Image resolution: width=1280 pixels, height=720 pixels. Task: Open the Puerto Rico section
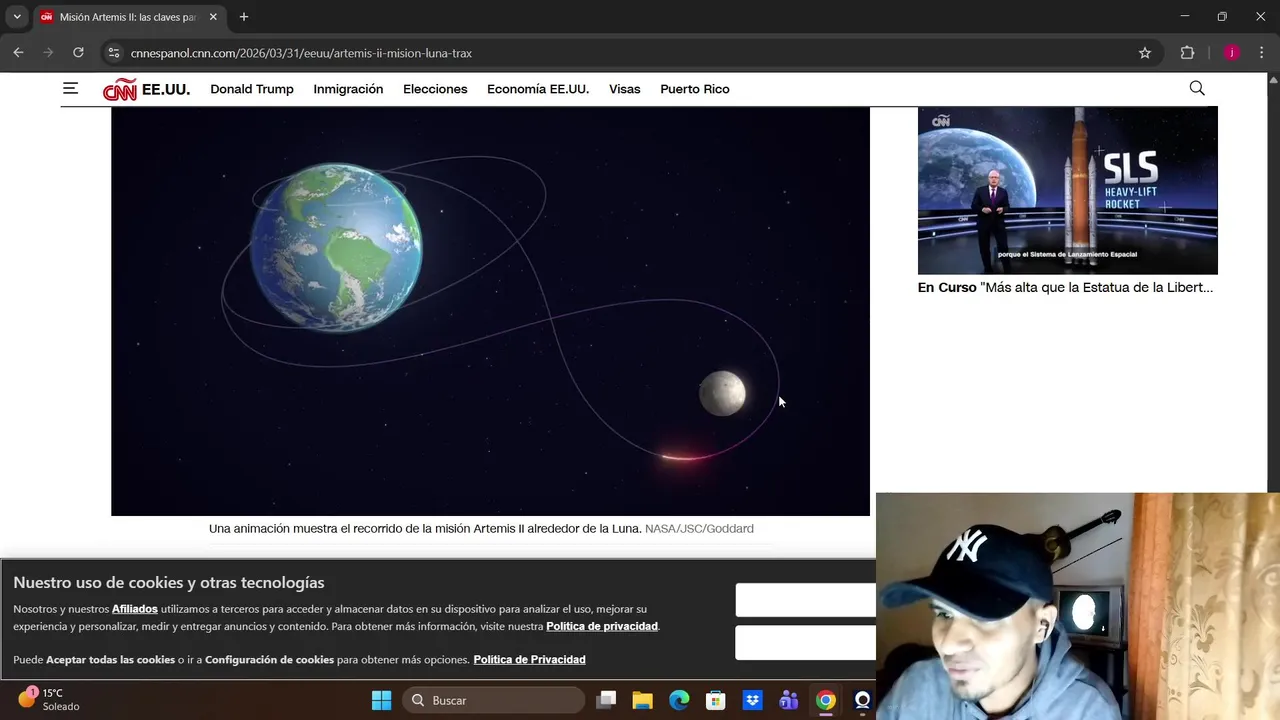coord(695,89)
